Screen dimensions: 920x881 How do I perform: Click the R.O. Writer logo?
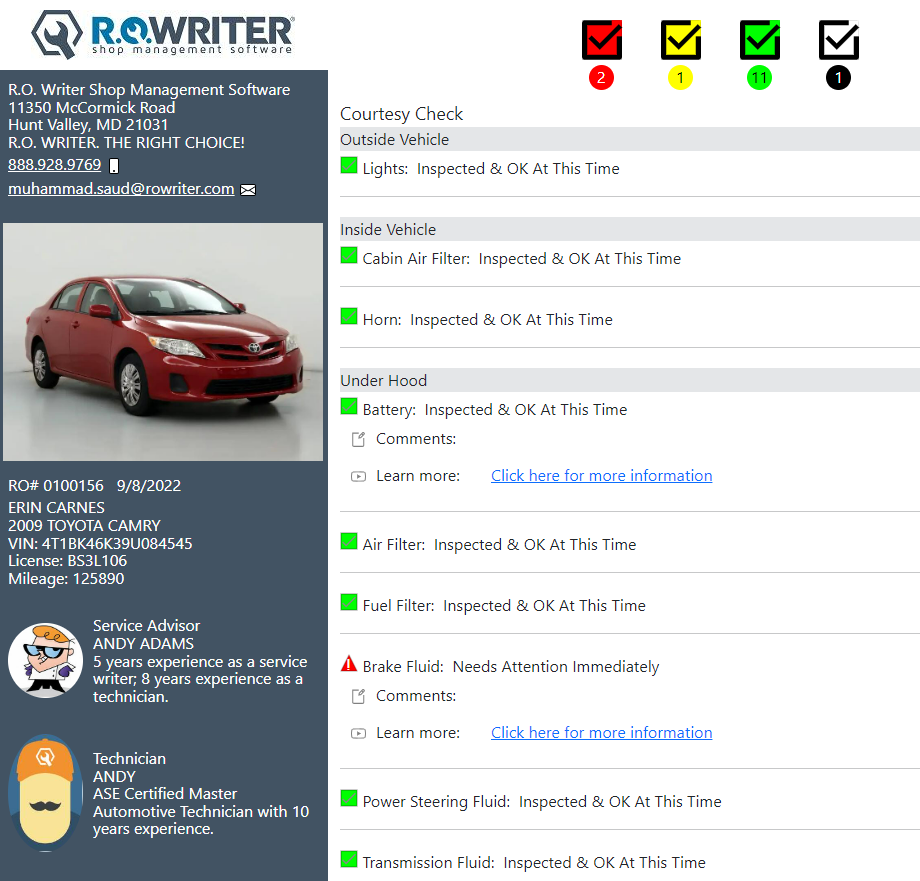(x=163, y=35)
